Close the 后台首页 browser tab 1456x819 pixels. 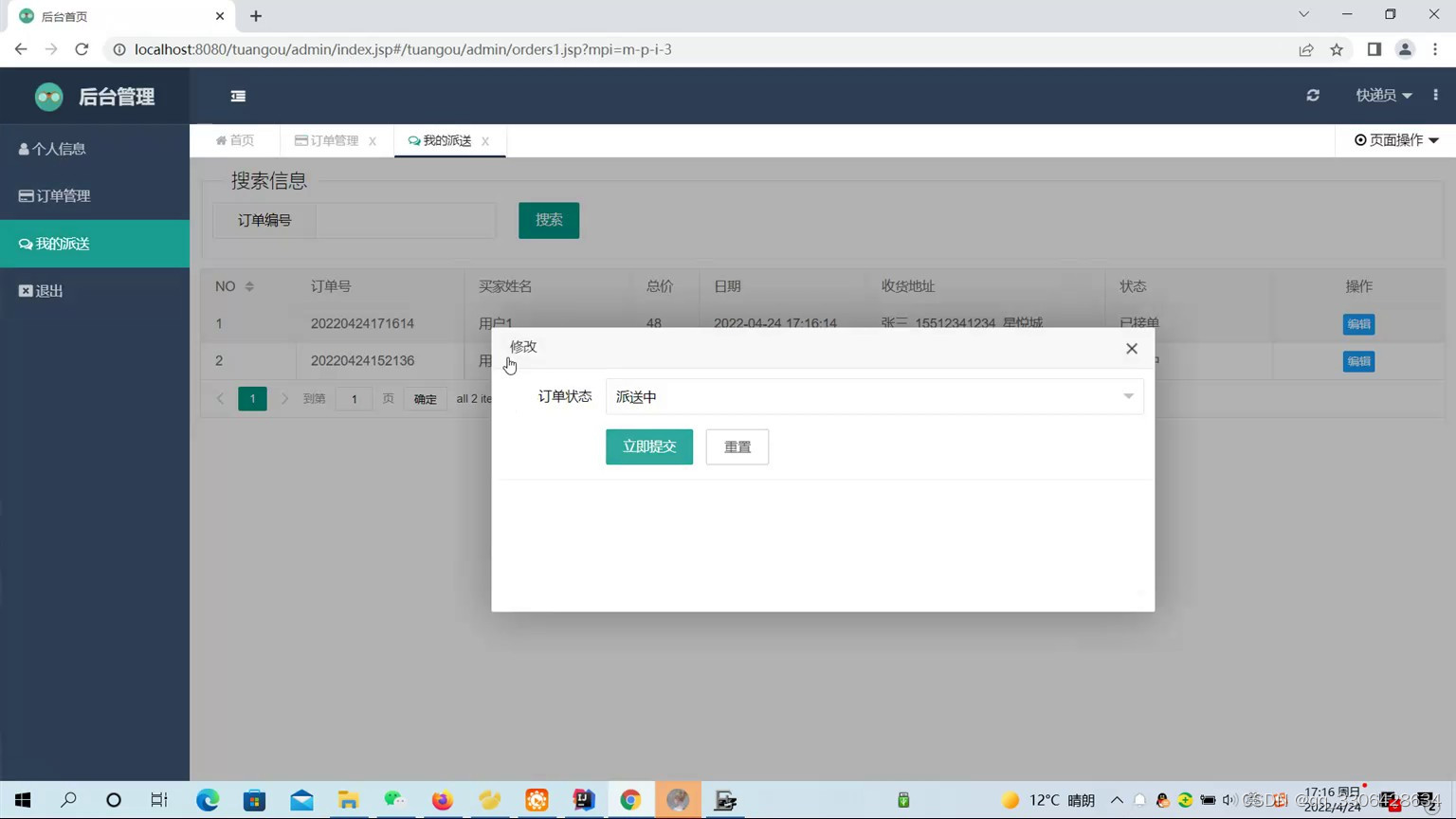coord(220,16)
